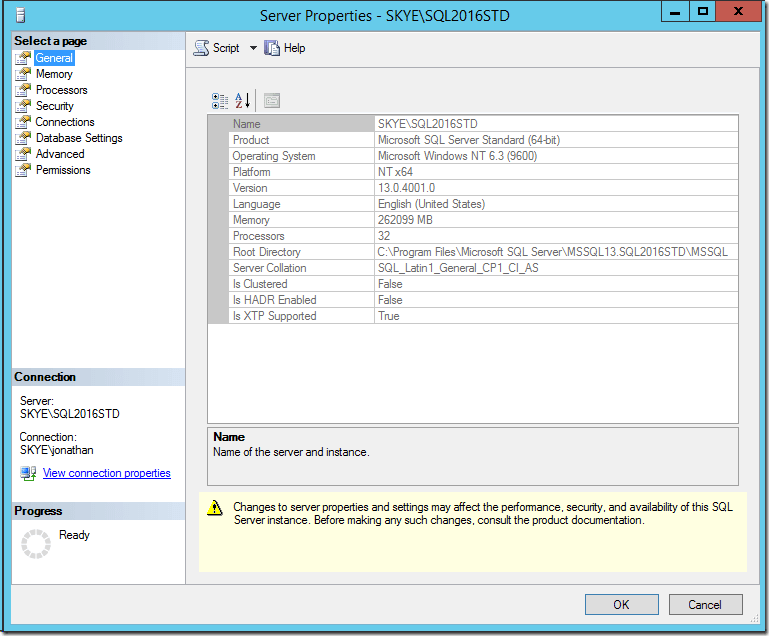
Task: Click the True value for XTP Supported
Action: point(388,316)
